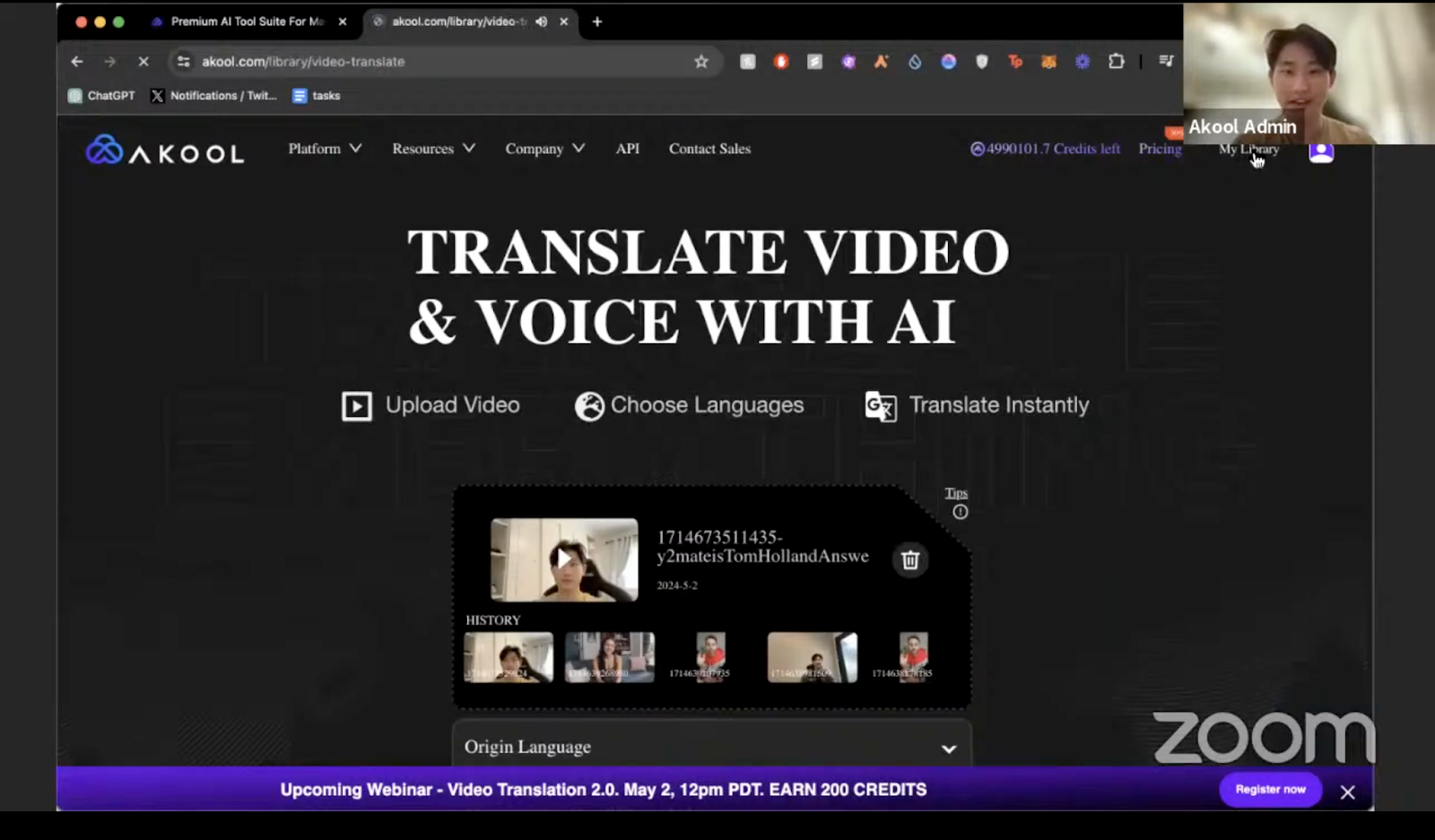Click Register now button
Viewport: 1435px width, 840px height.
pyautogui.click(x=1270, y=789)
